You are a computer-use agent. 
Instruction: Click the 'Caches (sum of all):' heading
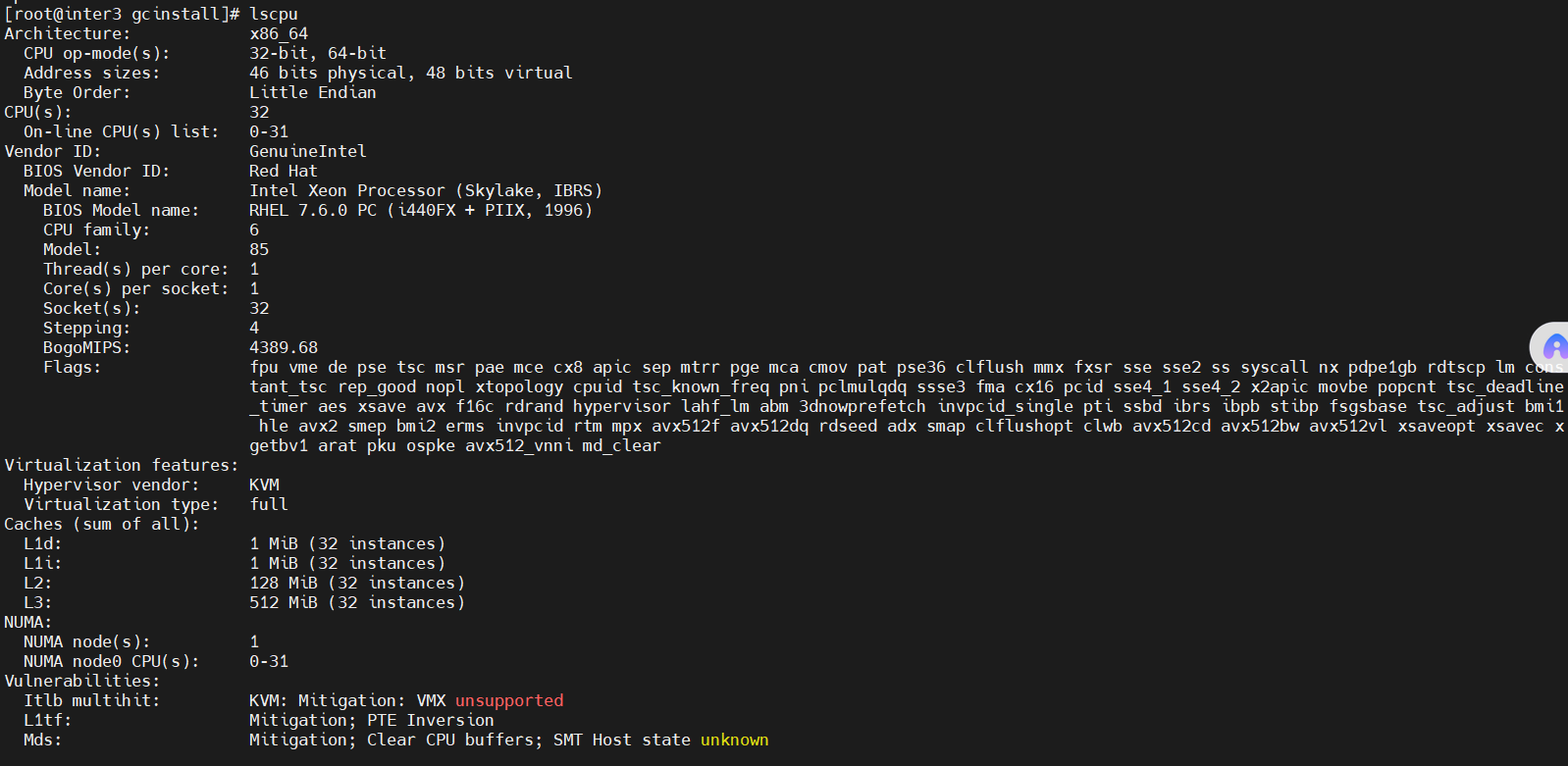pos(102,524)
